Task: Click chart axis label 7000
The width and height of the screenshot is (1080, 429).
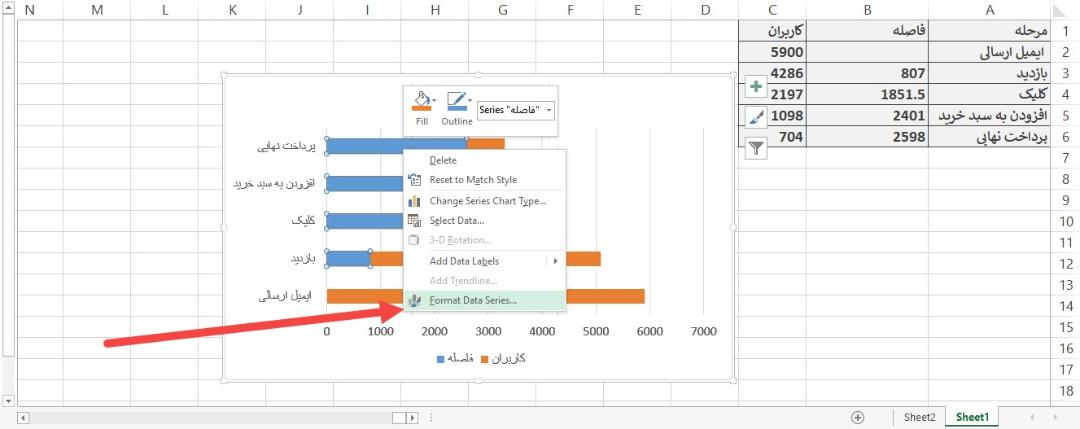Action: 703,332
